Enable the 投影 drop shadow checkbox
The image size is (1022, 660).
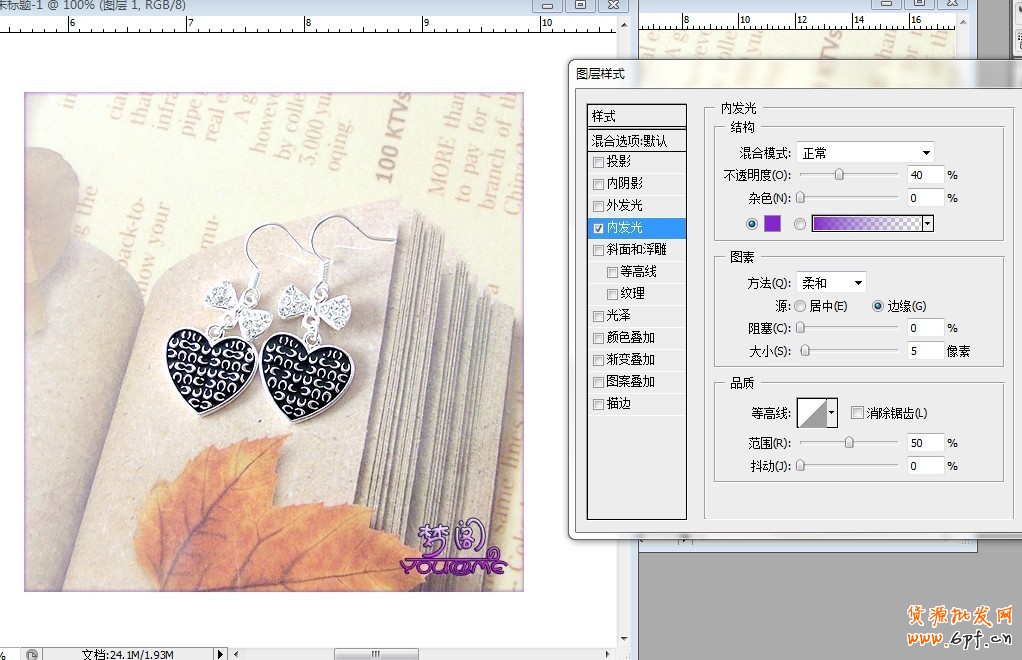[598, 162]
